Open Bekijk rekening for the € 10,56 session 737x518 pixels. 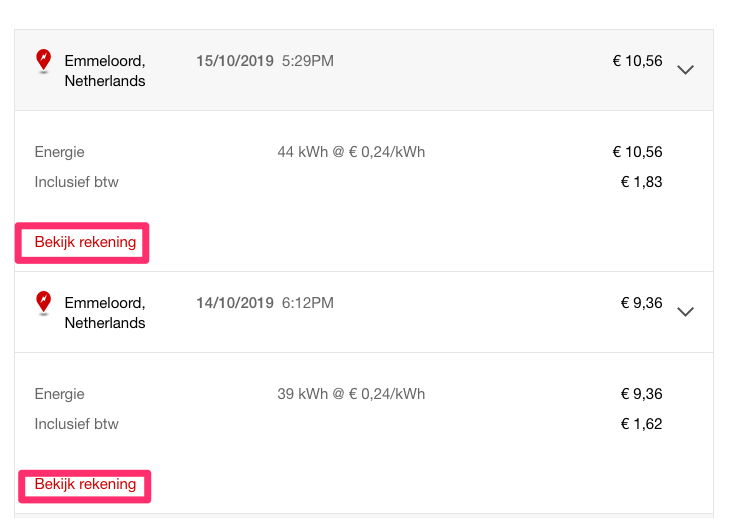(x=85, y=242)
